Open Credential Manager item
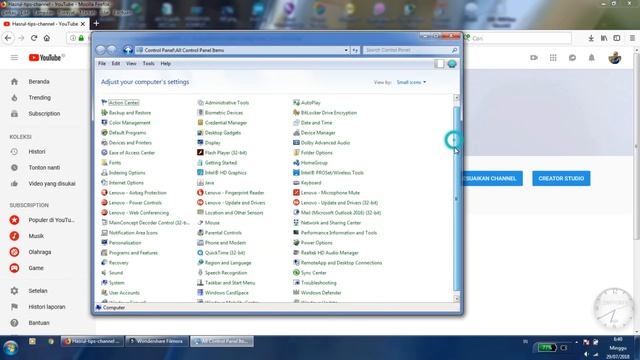Screen dimensions: 640x360 pyautogui.click(x=222, y=123)
